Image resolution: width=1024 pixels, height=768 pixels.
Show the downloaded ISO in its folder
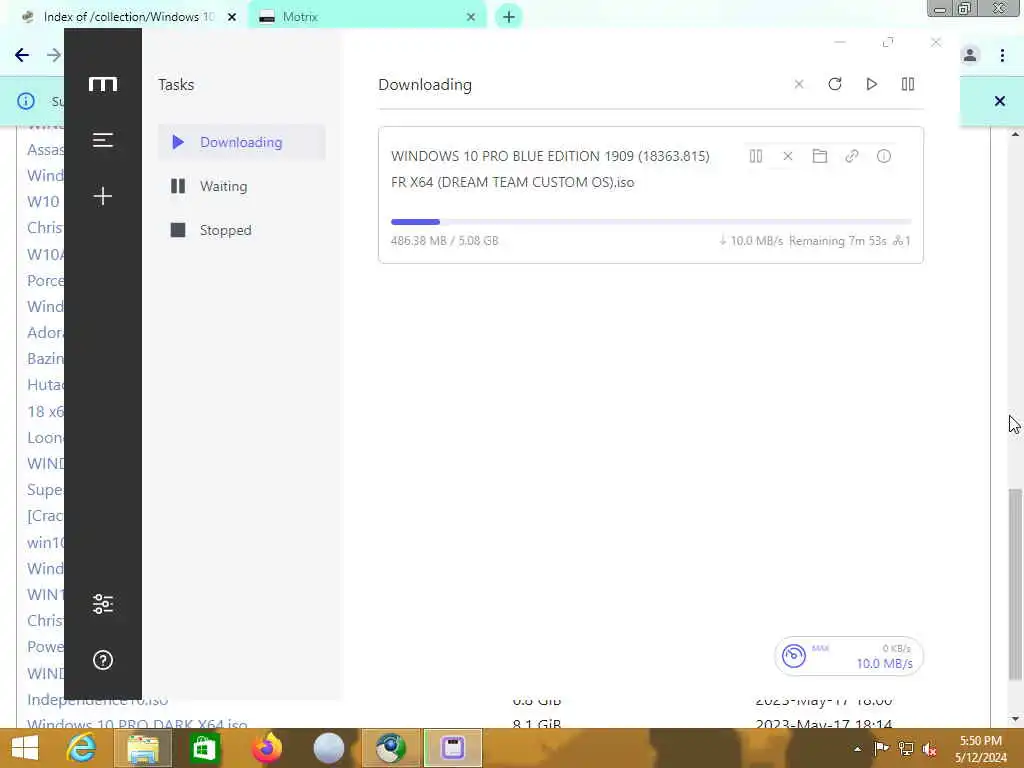(820, 156)
